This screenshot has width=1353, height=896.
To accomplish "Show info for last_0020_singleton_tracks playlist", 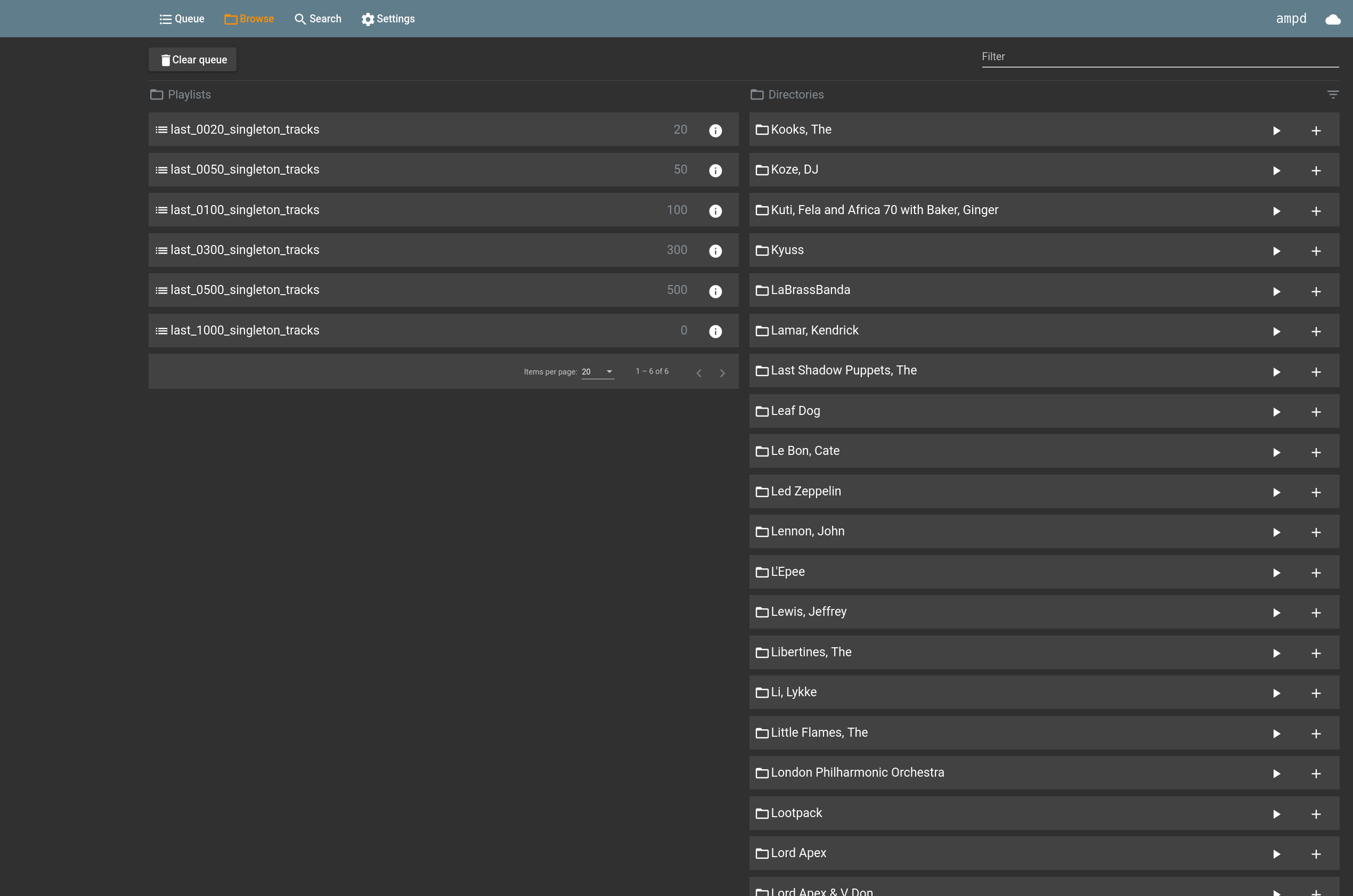I will coord(715,131).
